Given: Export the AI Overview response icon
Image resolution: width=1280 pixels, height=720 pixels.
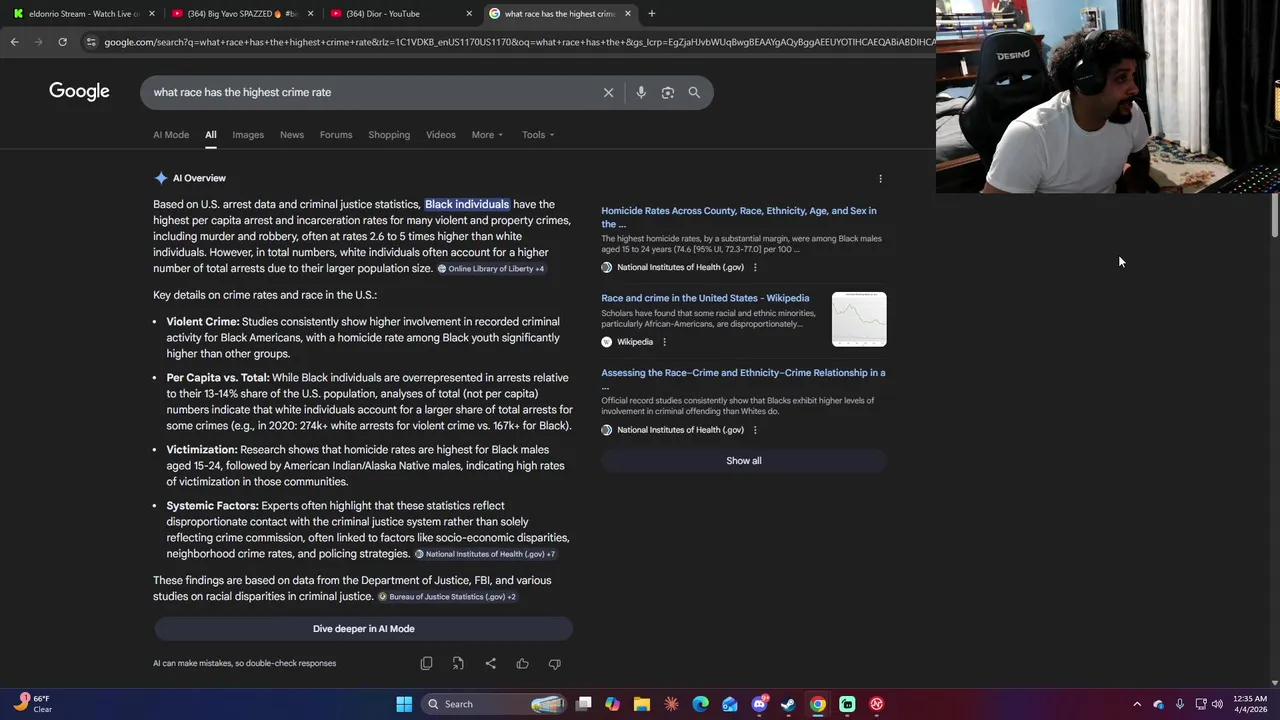Looking at the screenshot, I should click(458, 663).
